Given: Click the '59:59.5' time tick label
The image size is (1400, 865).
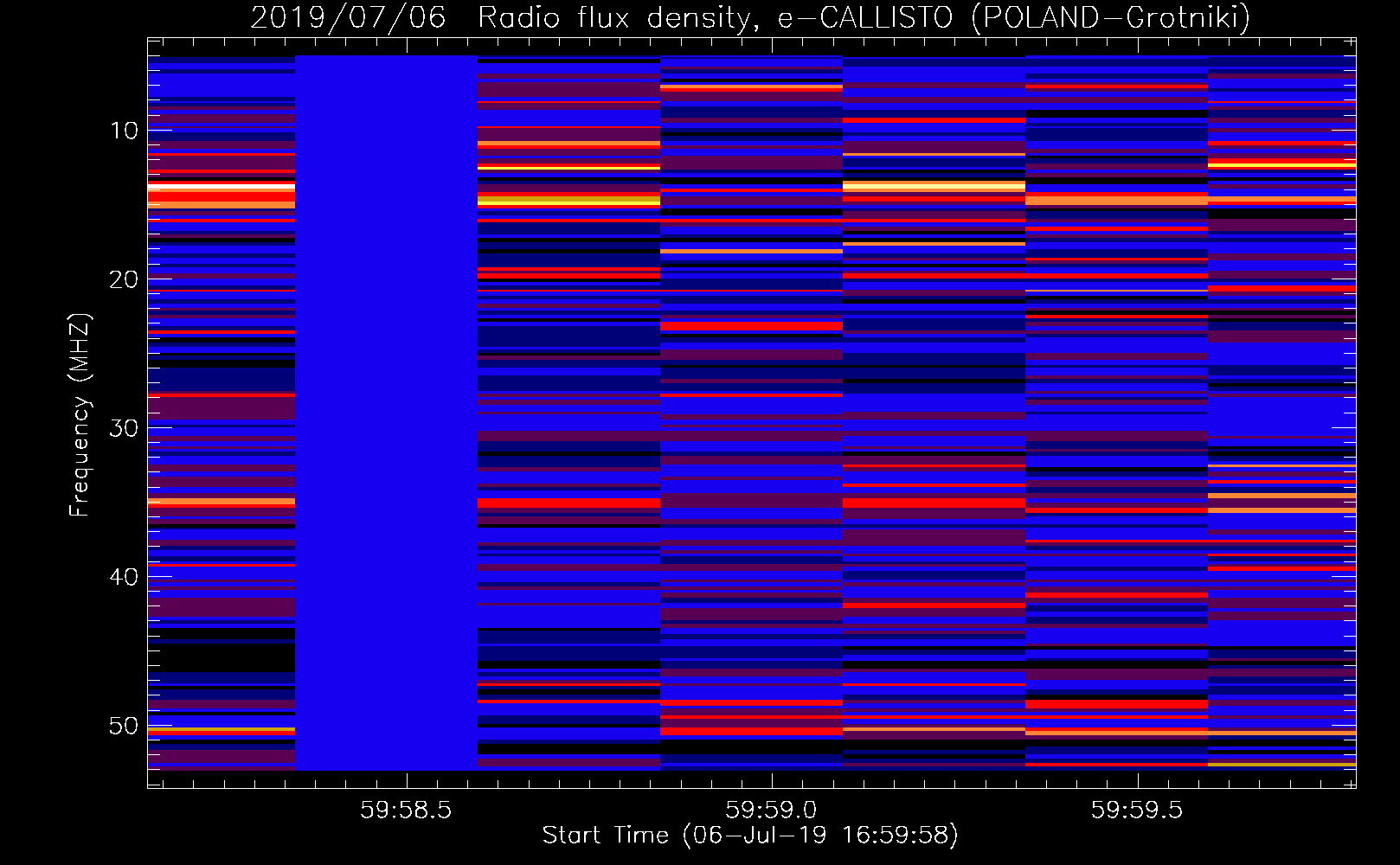Looking at the screenshot, I should 1136,810.
